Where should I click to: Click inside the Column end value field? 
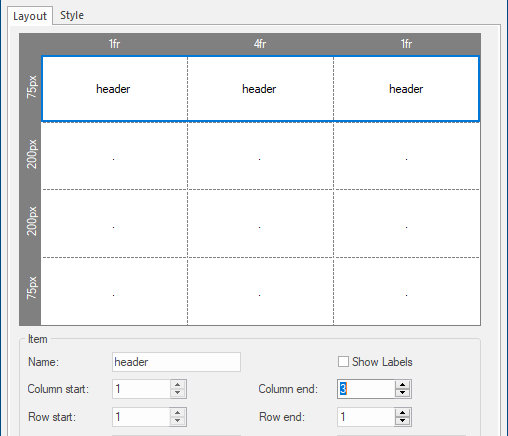[366, 389]
